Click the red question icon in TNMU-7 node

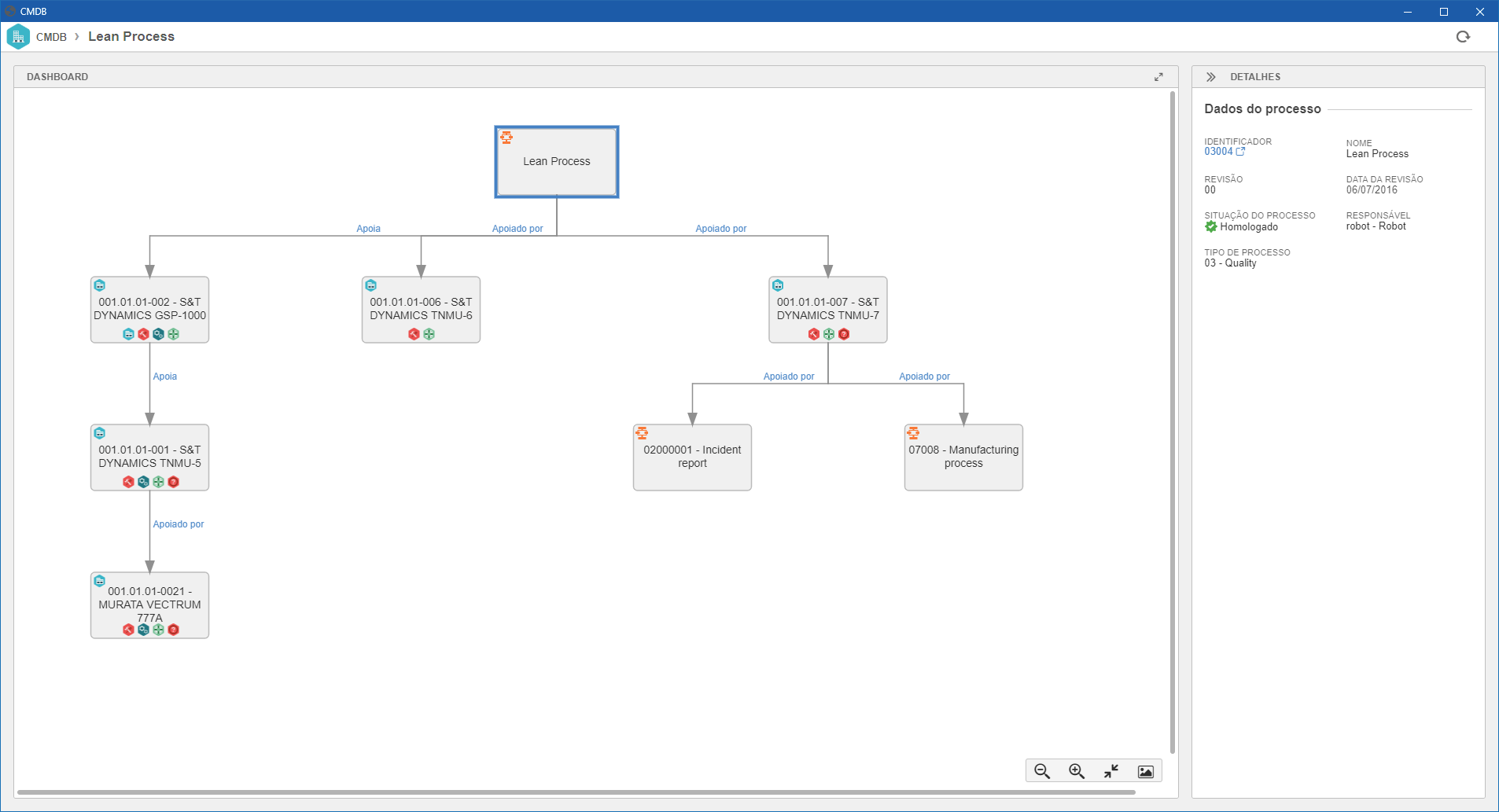click(x=844, y=334)
